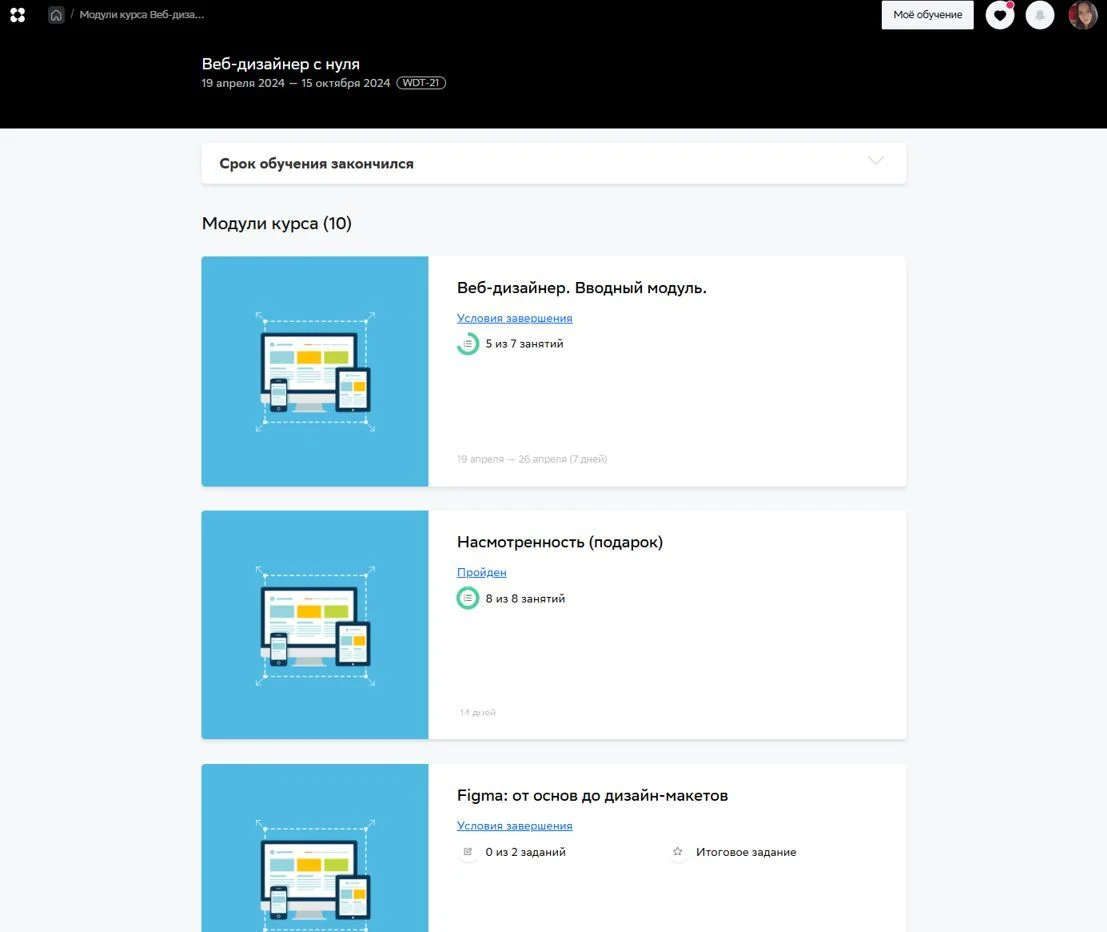Click the course title Веб-дизайнер с нуля
The width and height of the screenshot is (1107, 932).
(281, 64)
